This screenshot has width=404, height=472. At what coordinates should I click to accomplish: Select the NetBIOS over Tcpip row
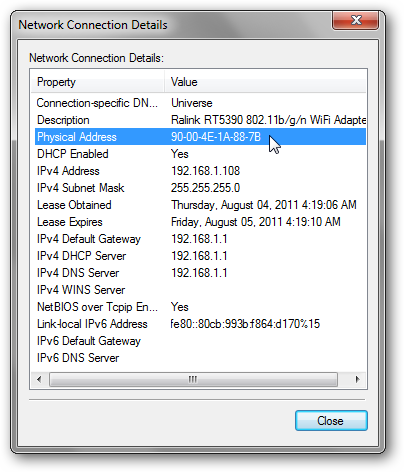coord(200,307)
